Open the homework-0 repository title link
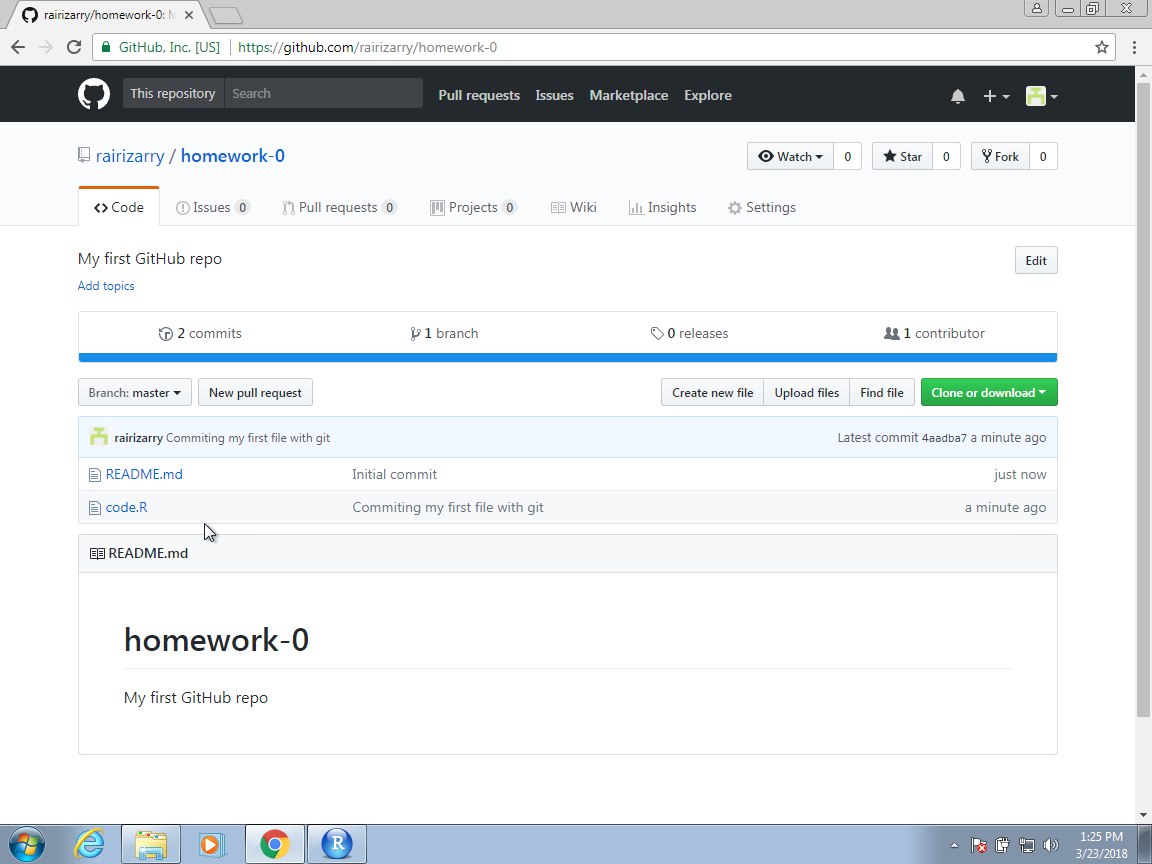 coord(233,156)
